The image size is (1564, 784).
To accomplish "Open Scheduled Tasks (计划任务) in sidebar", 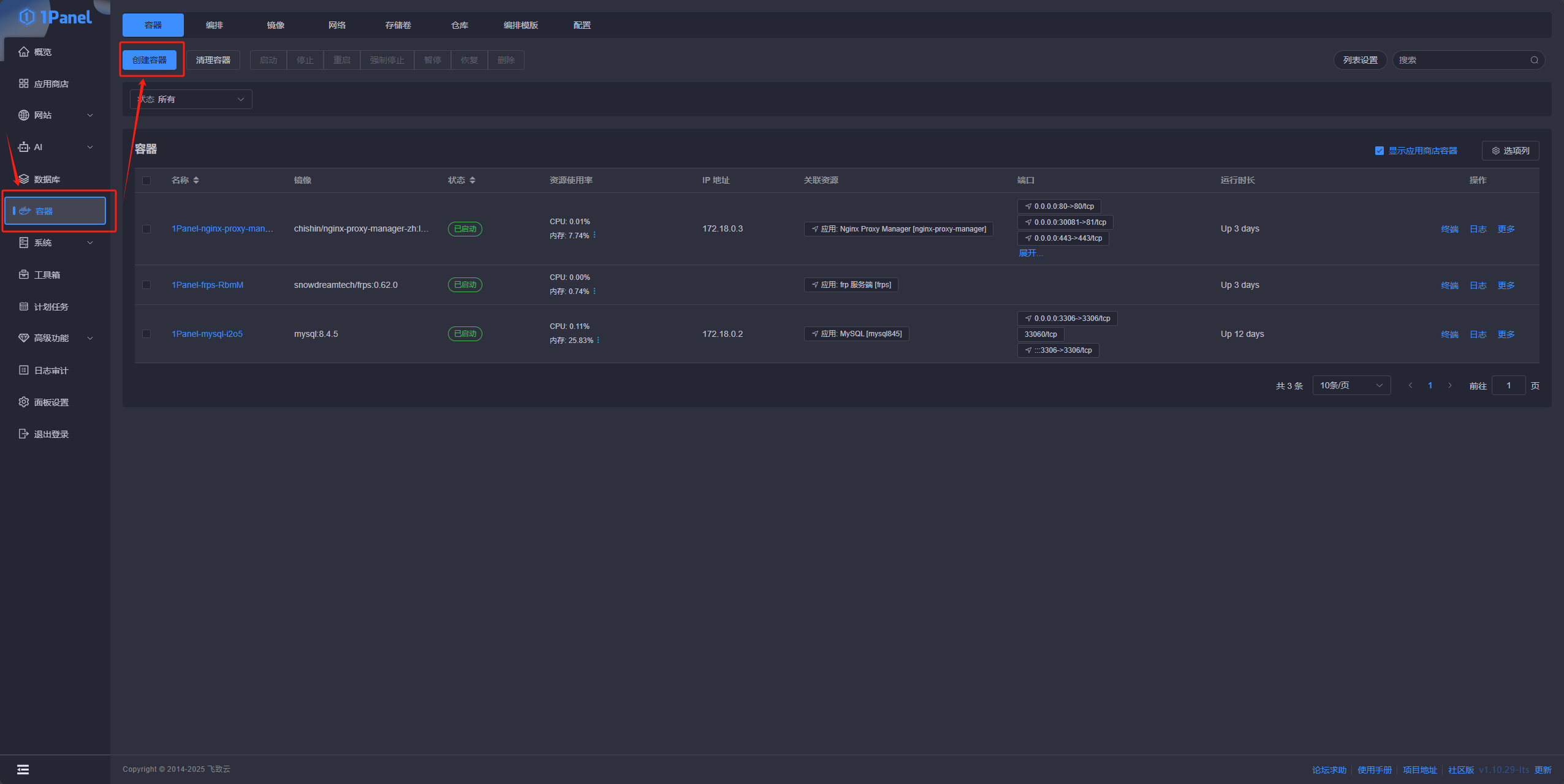I will [x=50, y=306].
